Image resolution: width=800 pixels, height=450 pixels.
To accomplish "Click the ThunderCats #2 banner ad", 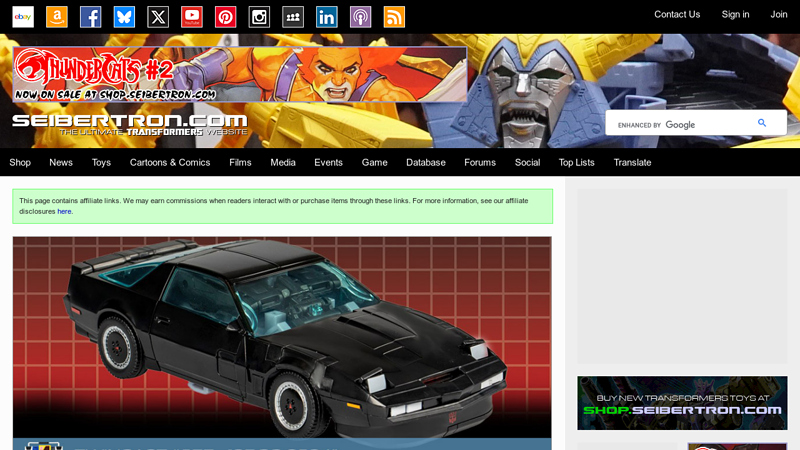I will pyautogui.click(x=240, y=74).
